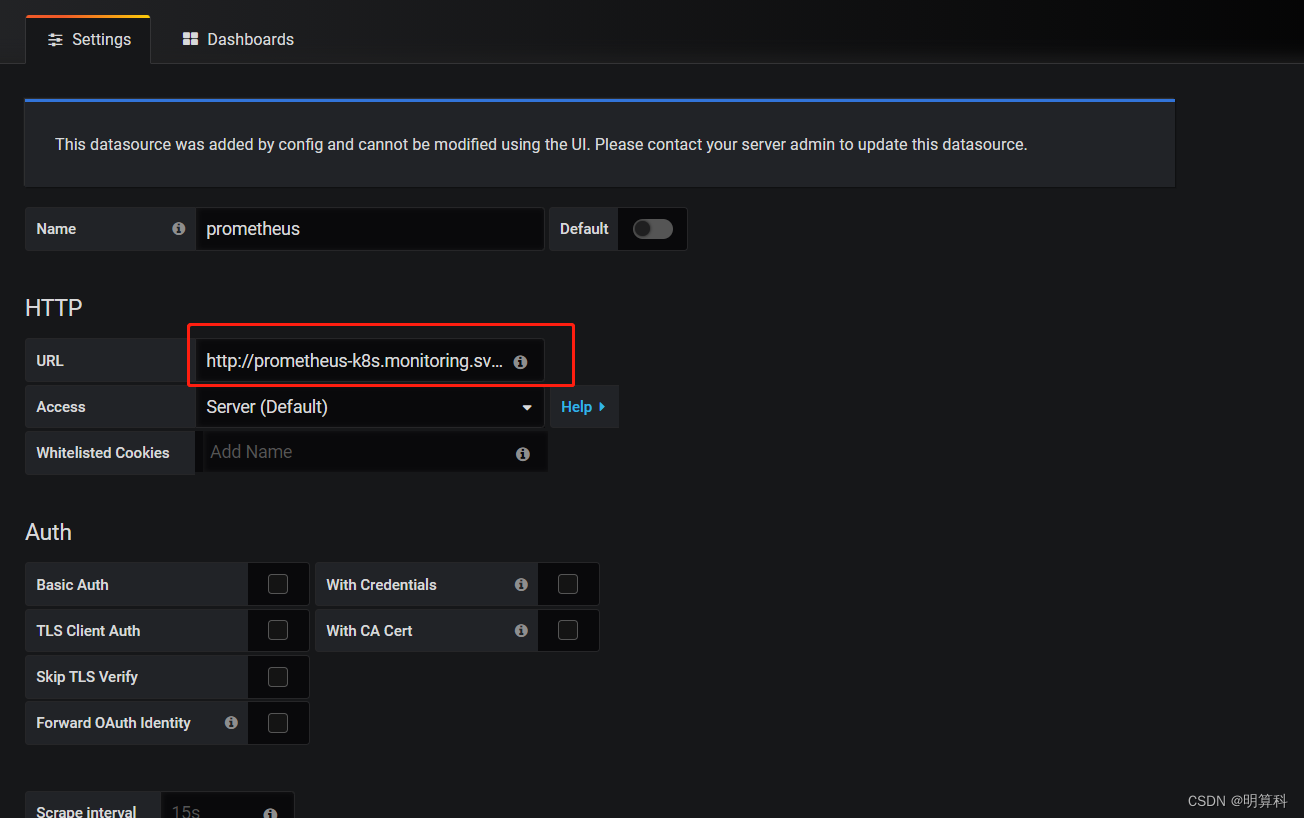Open the Access Server (Default) dropdown
This screenshot has width=1304, height=818.
370,407
